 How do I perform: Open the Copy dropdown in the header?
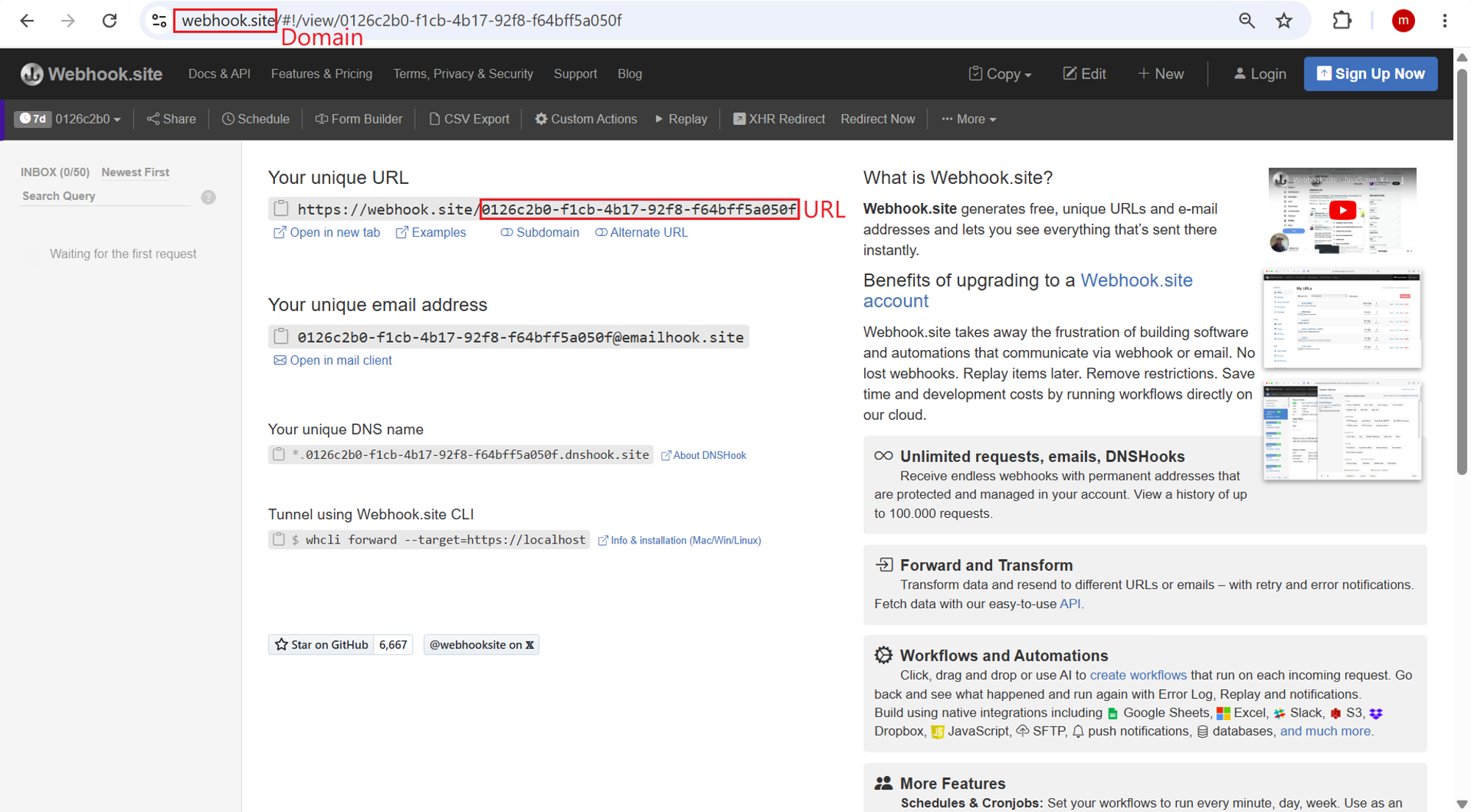1000,74
